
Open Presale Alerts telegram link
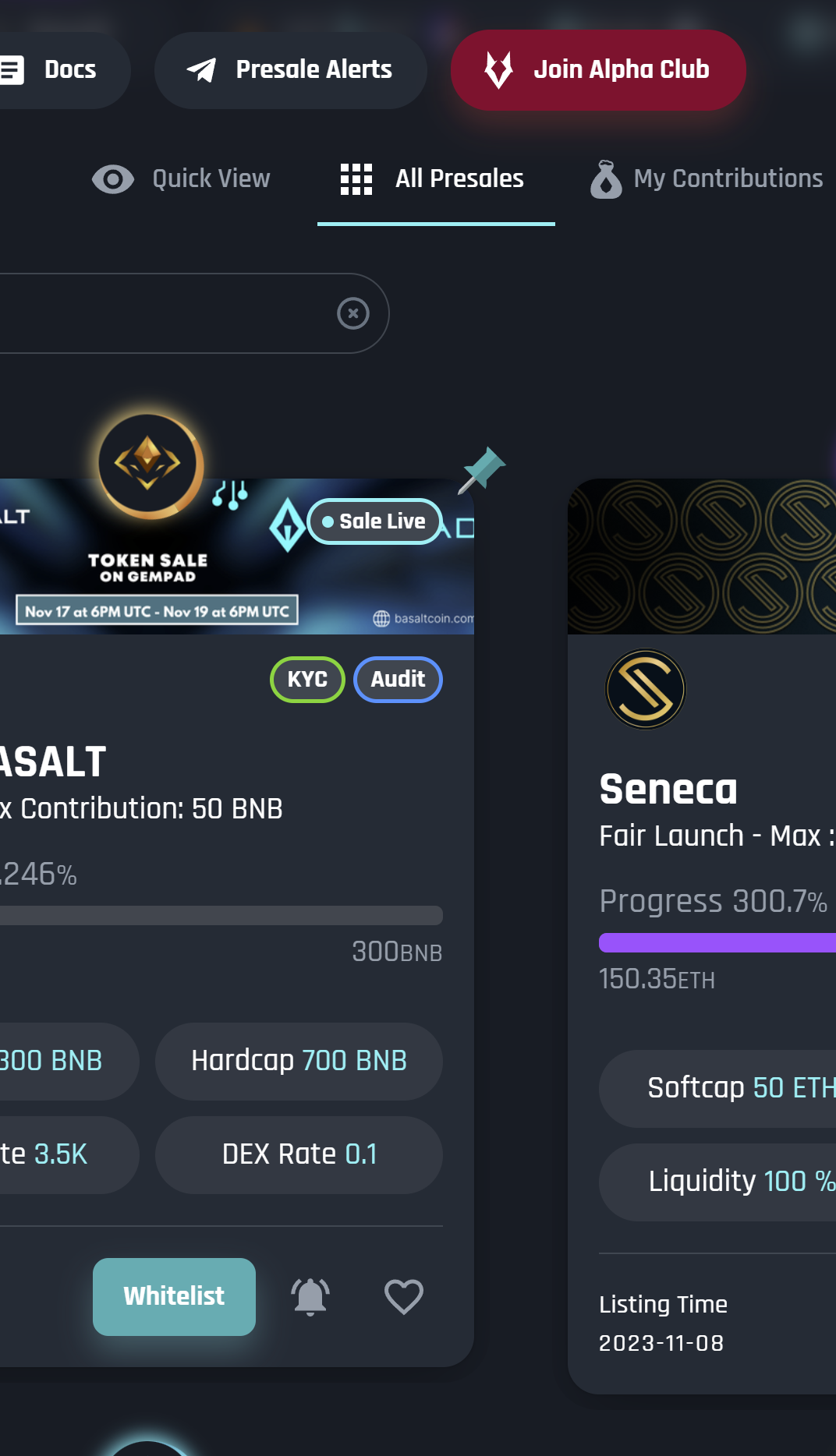click(290, 70)
